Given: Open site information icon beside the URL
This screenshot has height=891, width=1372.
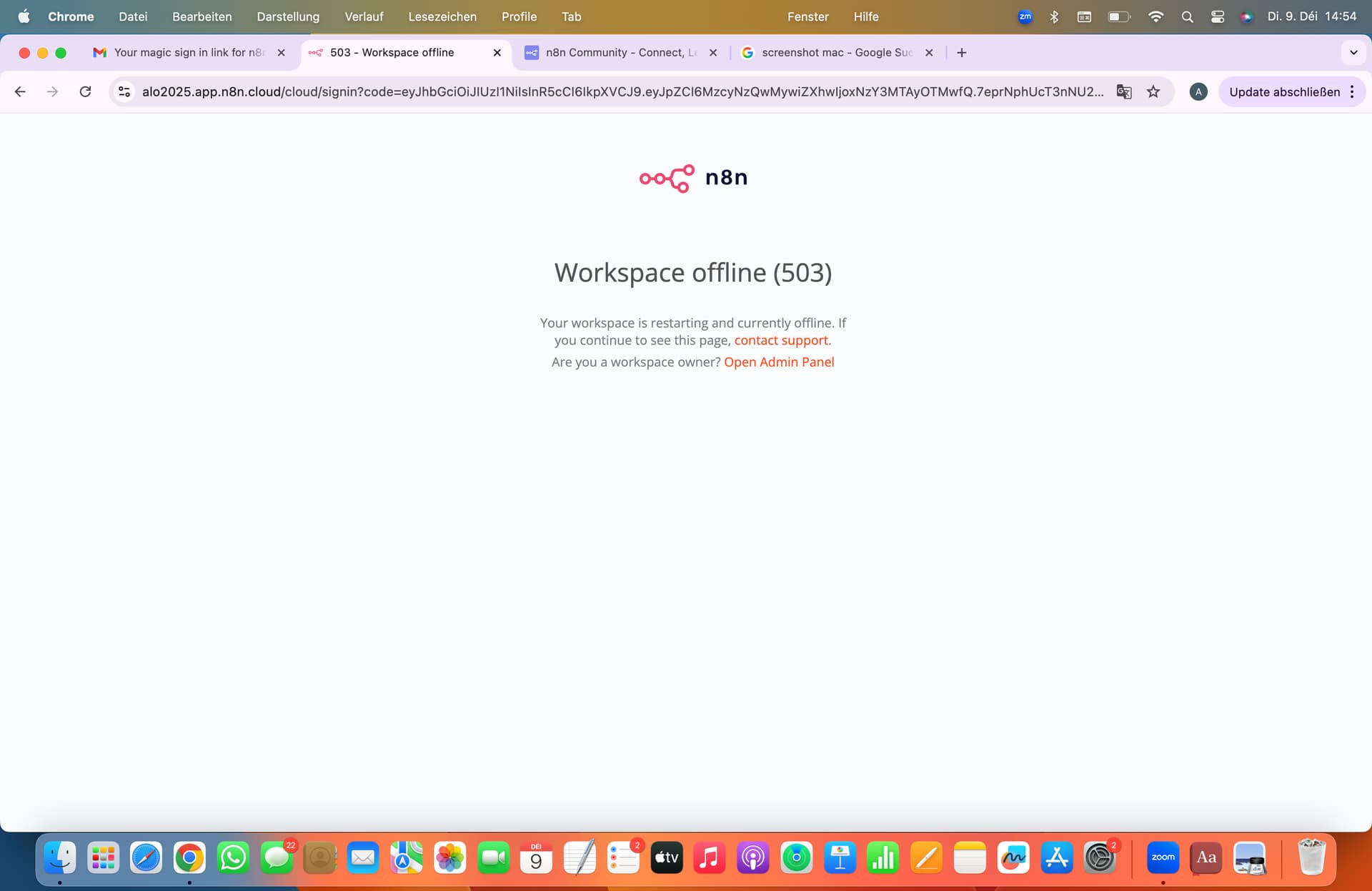Looking at the screenshot, I should [x=124, y=91].
